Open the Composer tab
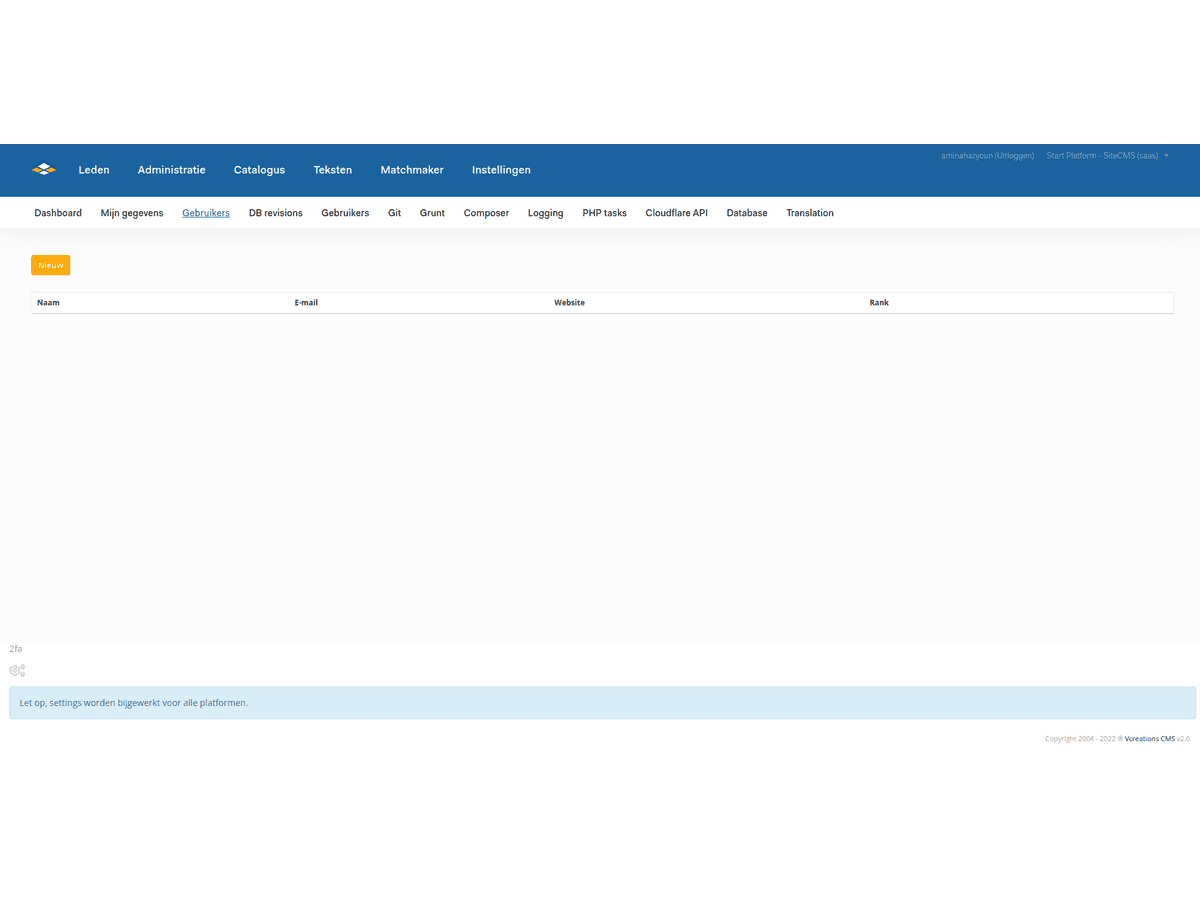This screenshot has height=900, width=1200. [486, 213]
